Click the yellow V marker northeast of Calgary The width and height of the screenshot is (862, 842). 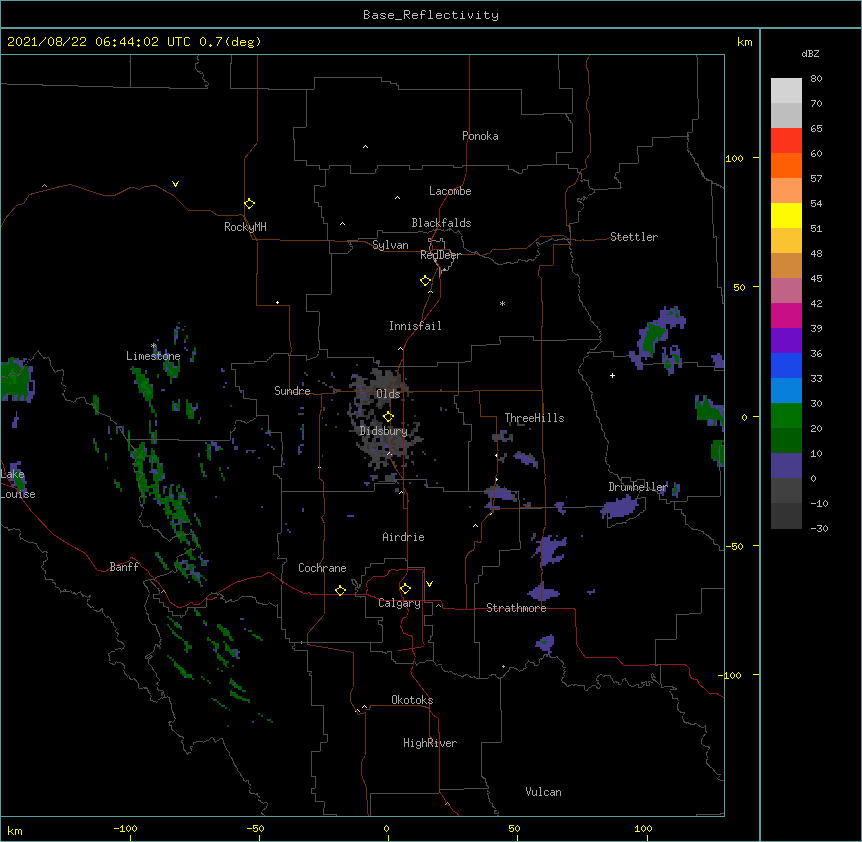(x=429, y=584)
